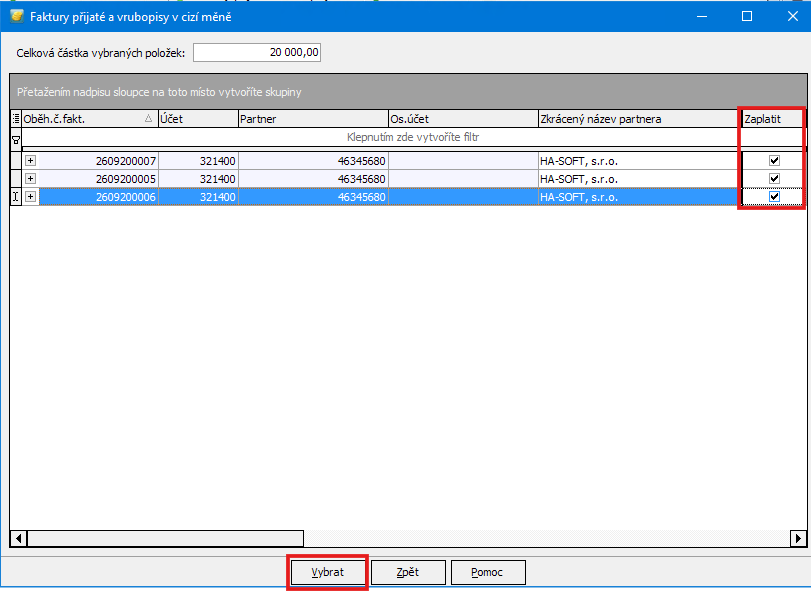Viewport: 811px width, 591px height.
Task: Toggle Zaplatit checkbox for invoice 2609200005
Action: [774, 178]
